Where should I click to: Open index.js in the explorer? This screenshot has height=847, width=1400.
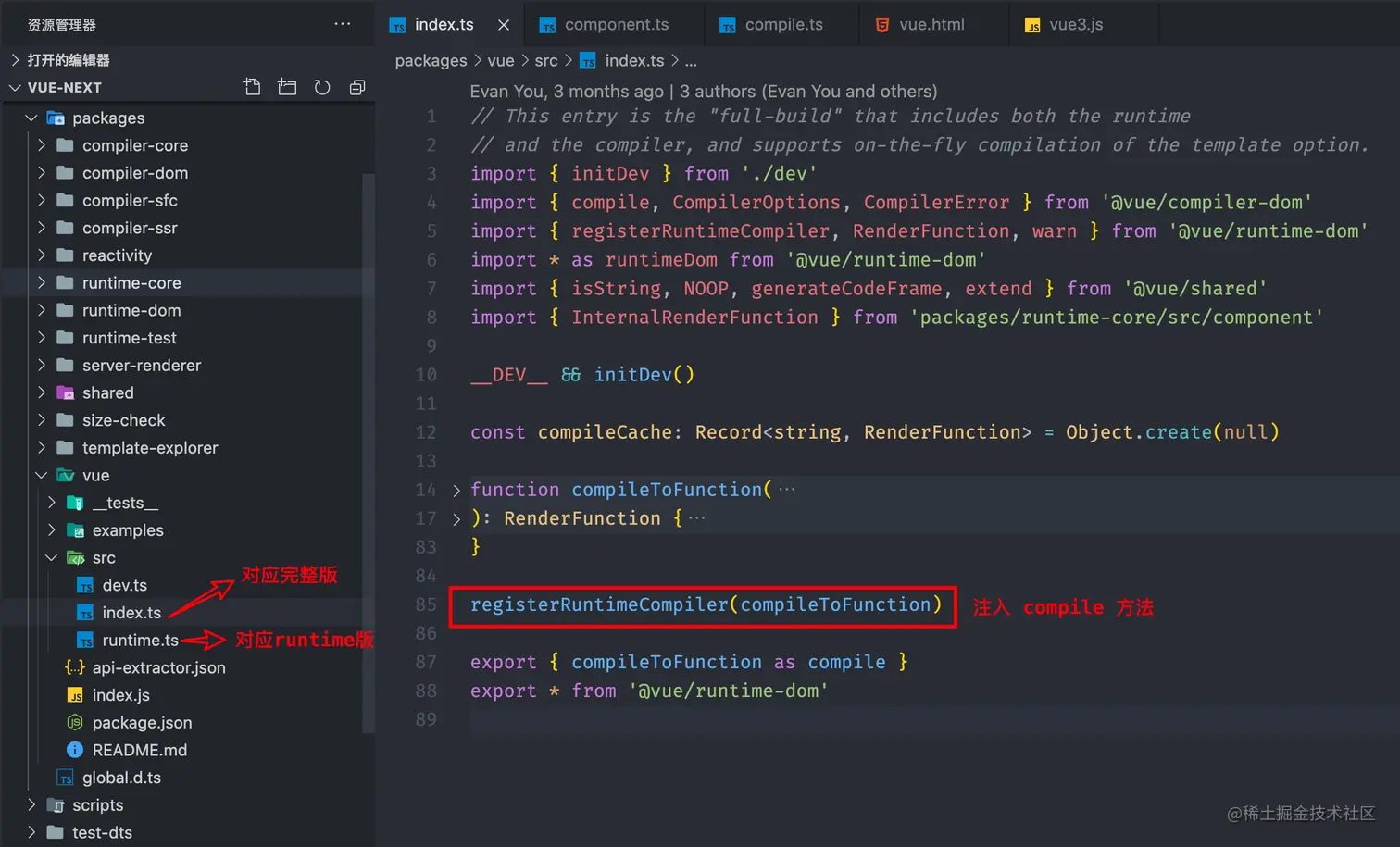120,695
